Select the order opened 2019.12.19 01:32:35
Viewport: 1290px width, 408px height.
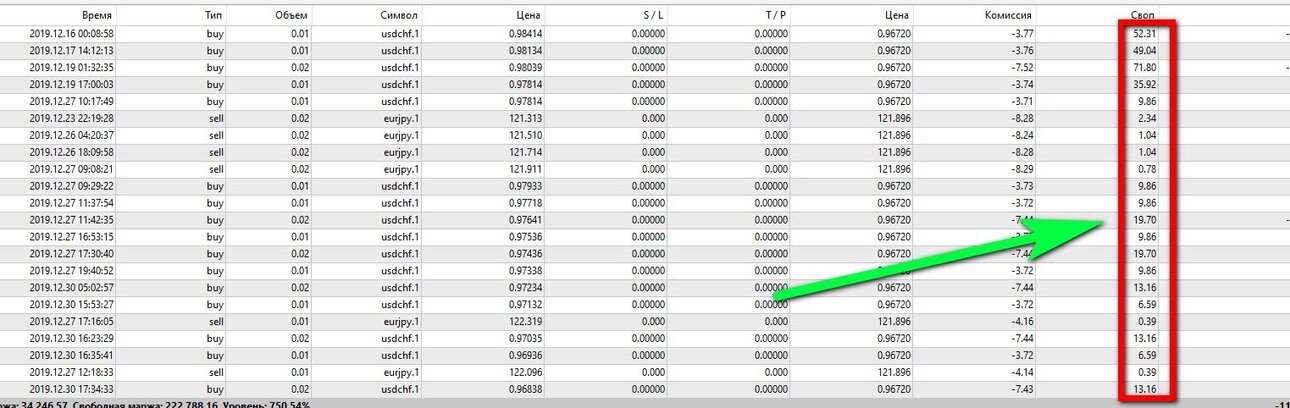(x=645, y=68)
